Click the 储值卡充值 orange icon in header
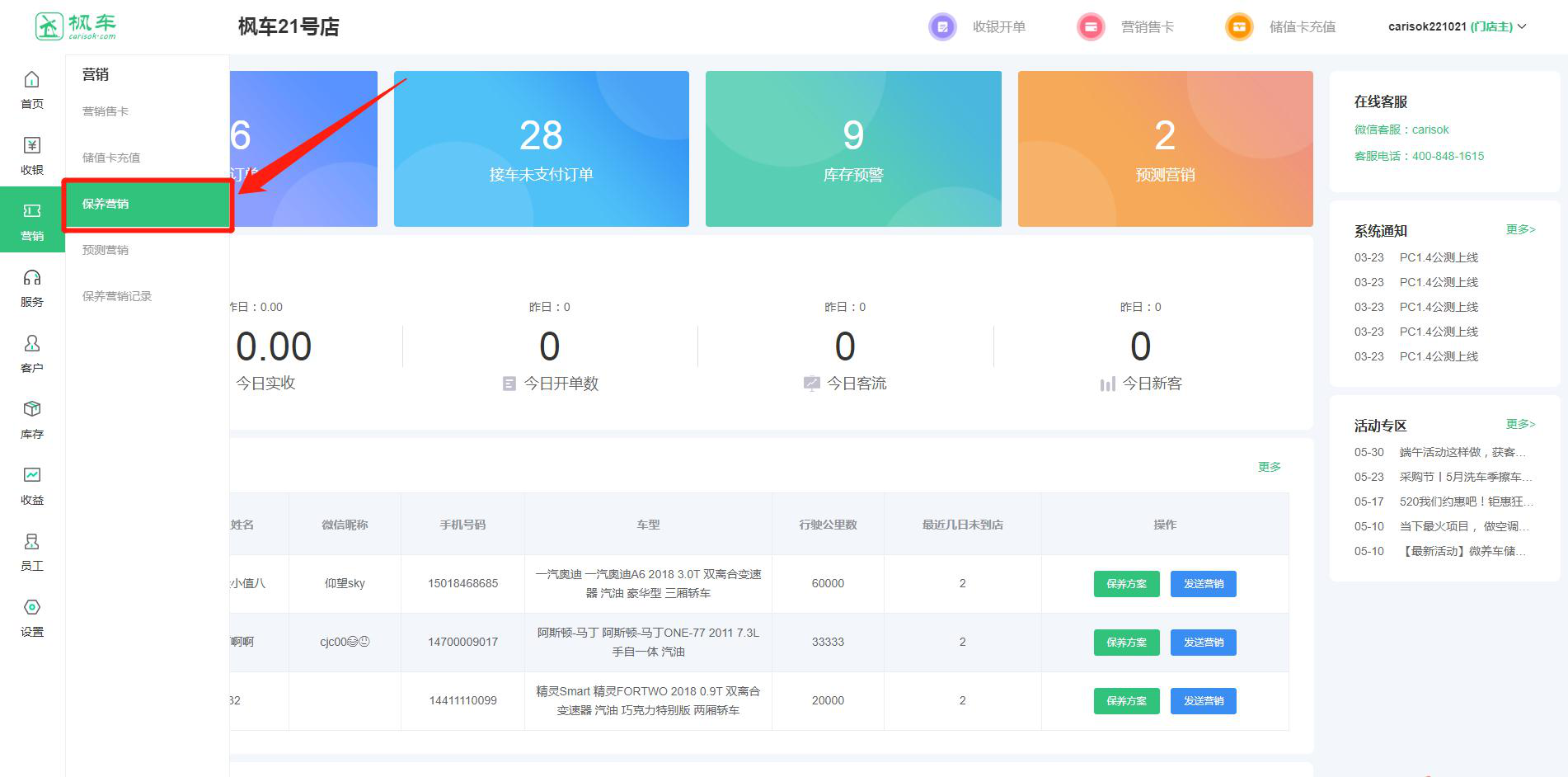 tap(1238, 27)
